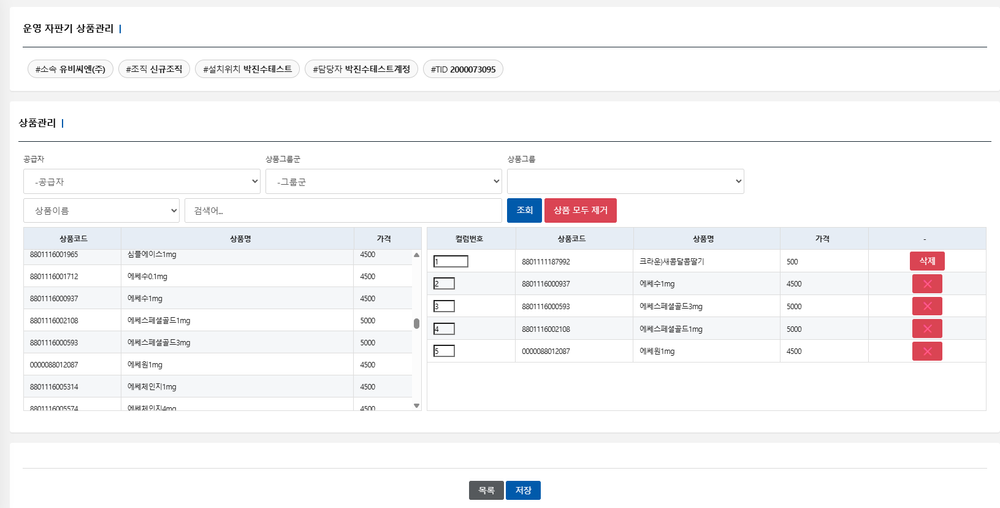The width and height of the screenshot is (1000, 508).
Task: Click red X icon for 에쎄스페셜골드3mg row
Action: click(926, 306)
